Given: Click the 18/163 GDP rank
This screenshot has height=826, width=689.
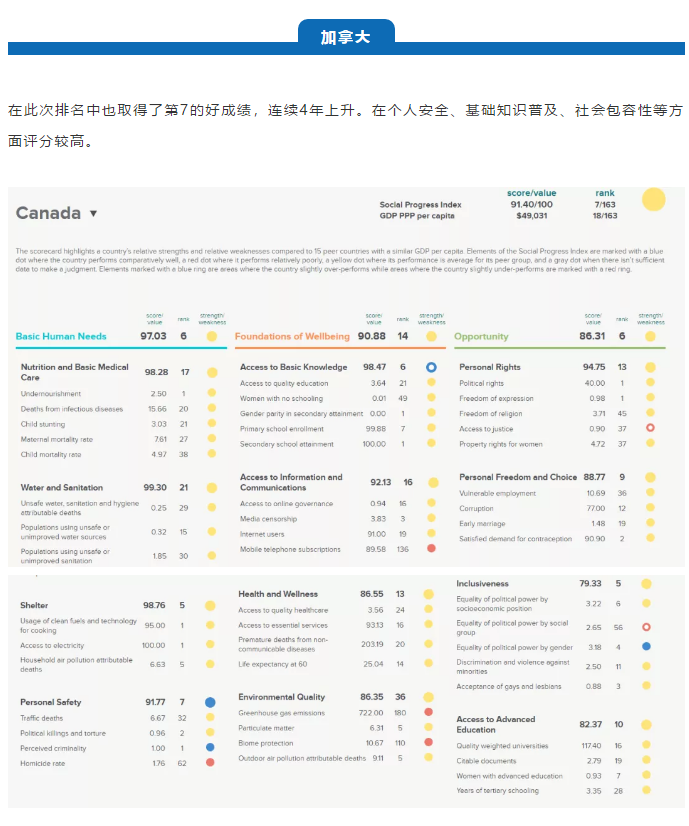Looking at the screenshot, I should [x=605, y=215].
